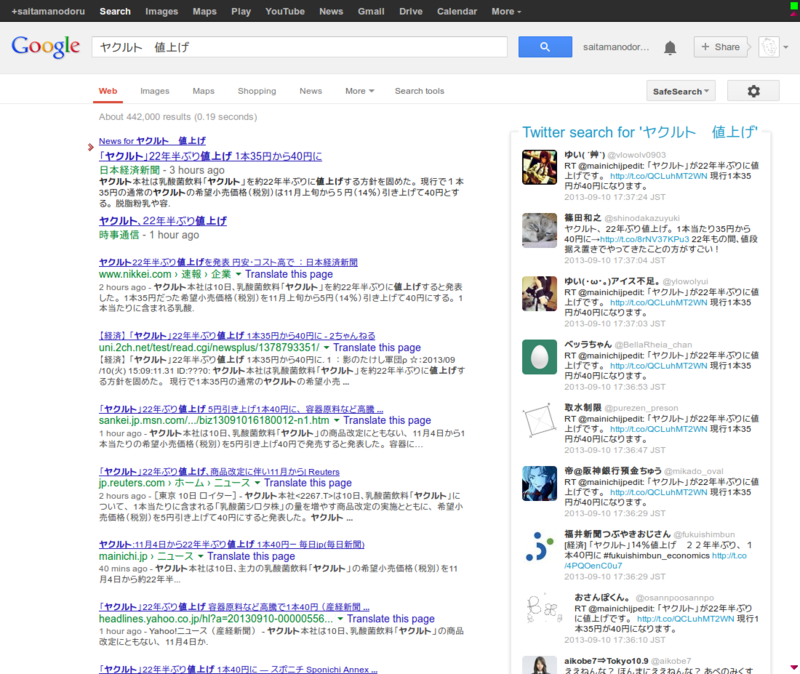Click avatar of @mikado_oval tweet
Image resolution: width=800 pixels, height=674 pixels.
click(539, 483)
